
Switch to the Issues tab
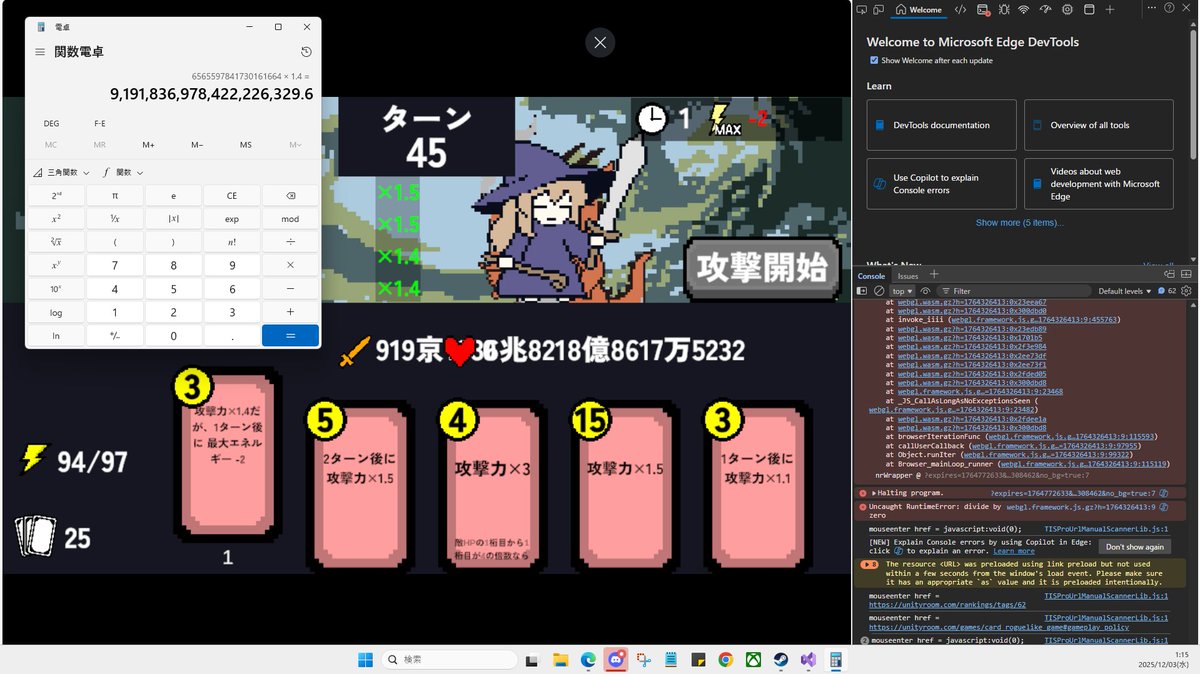(x=908, y=275)
